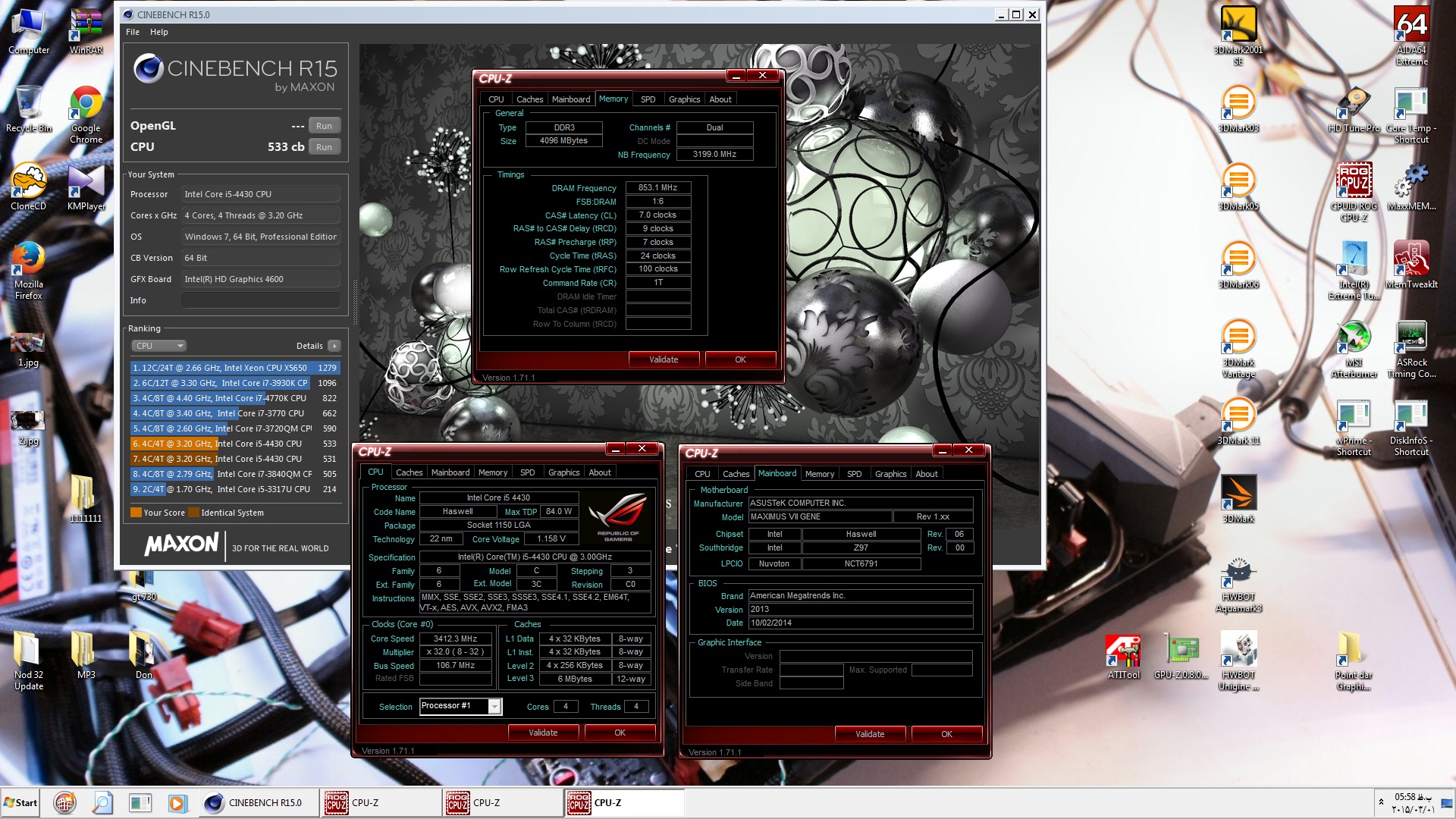Viewport: 1456px width, 819px height.
Task: Select ranking row Core i5-3317U CPU
Action: 234,489
